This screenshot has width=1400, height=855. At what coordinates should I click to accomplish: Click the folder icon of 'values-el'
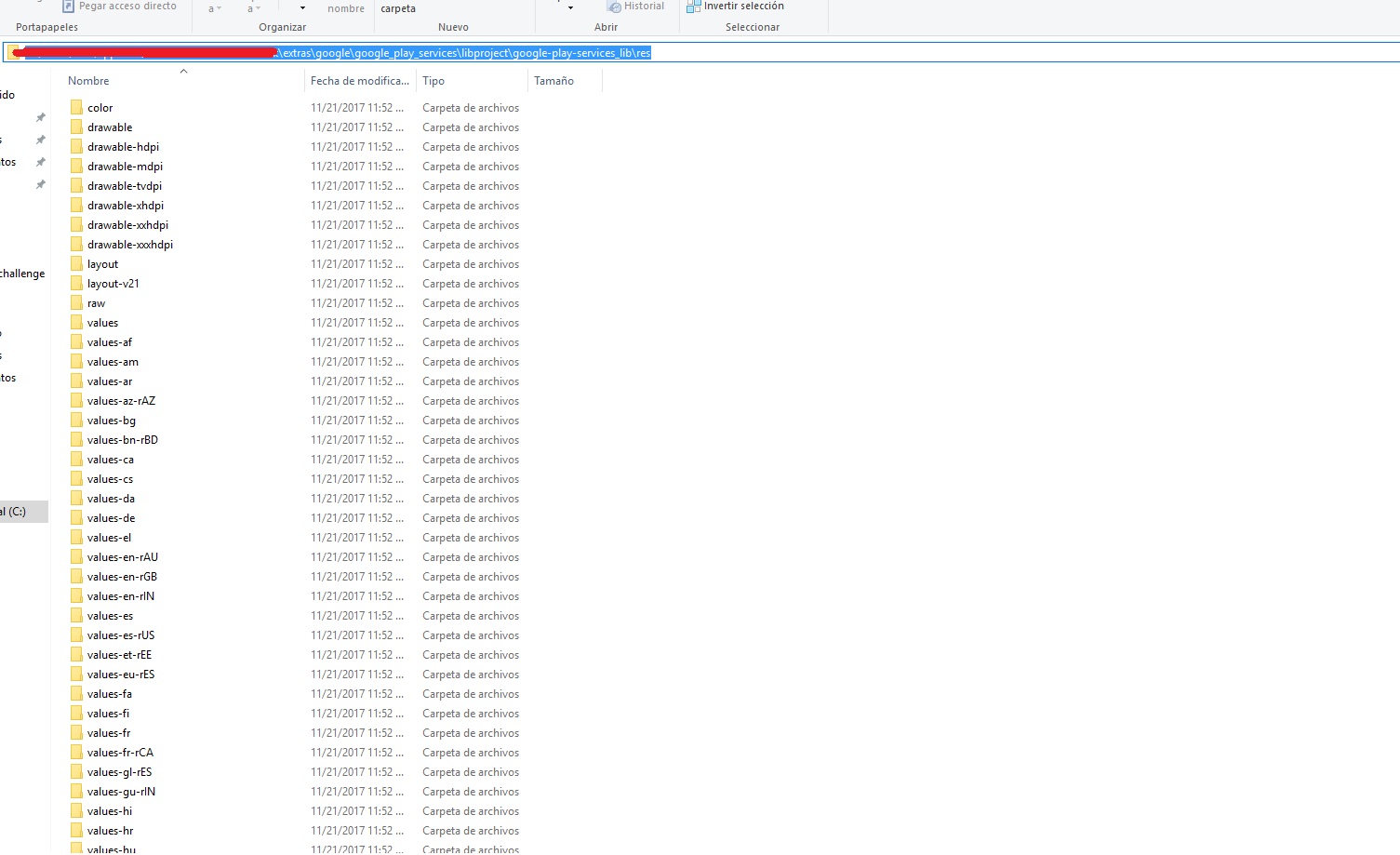pos(77,538)
